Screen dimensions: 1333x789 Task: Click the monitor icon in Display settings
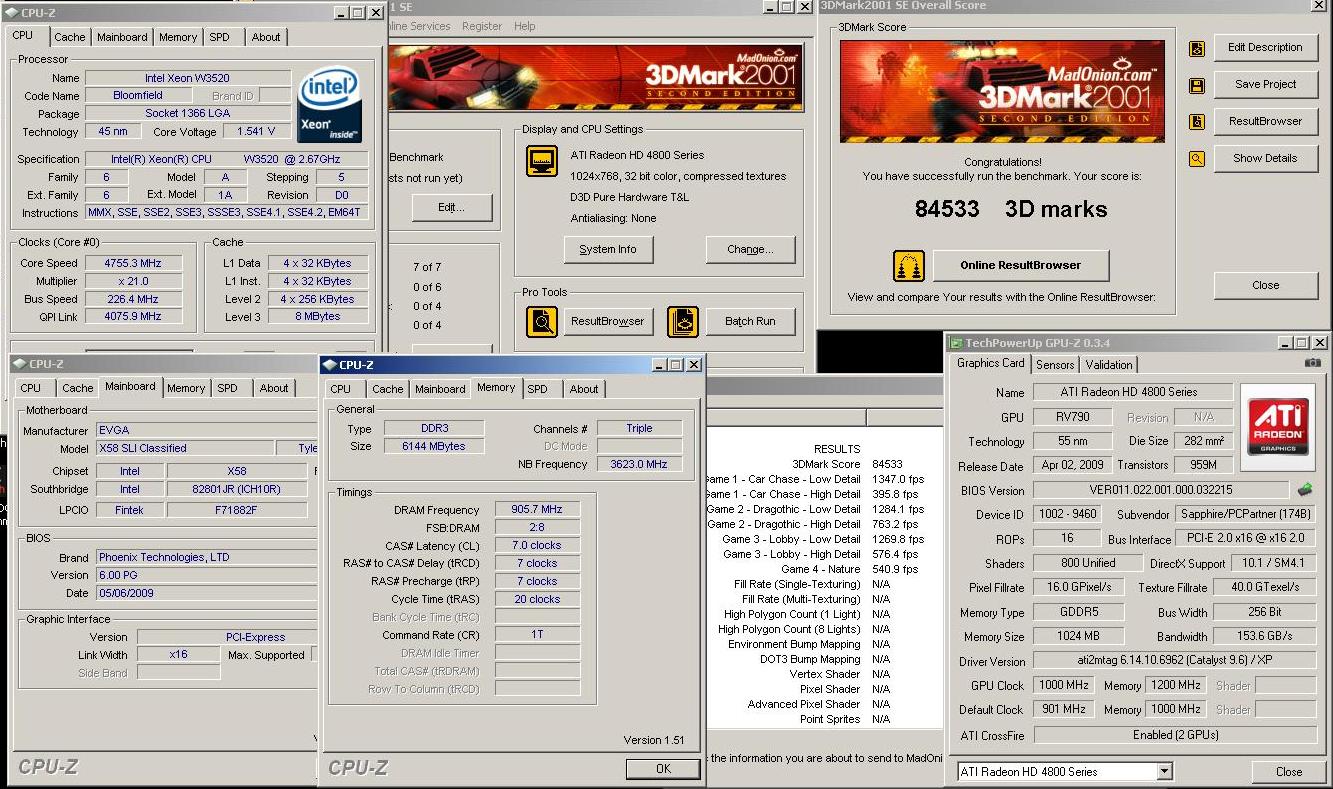point(542,161)
